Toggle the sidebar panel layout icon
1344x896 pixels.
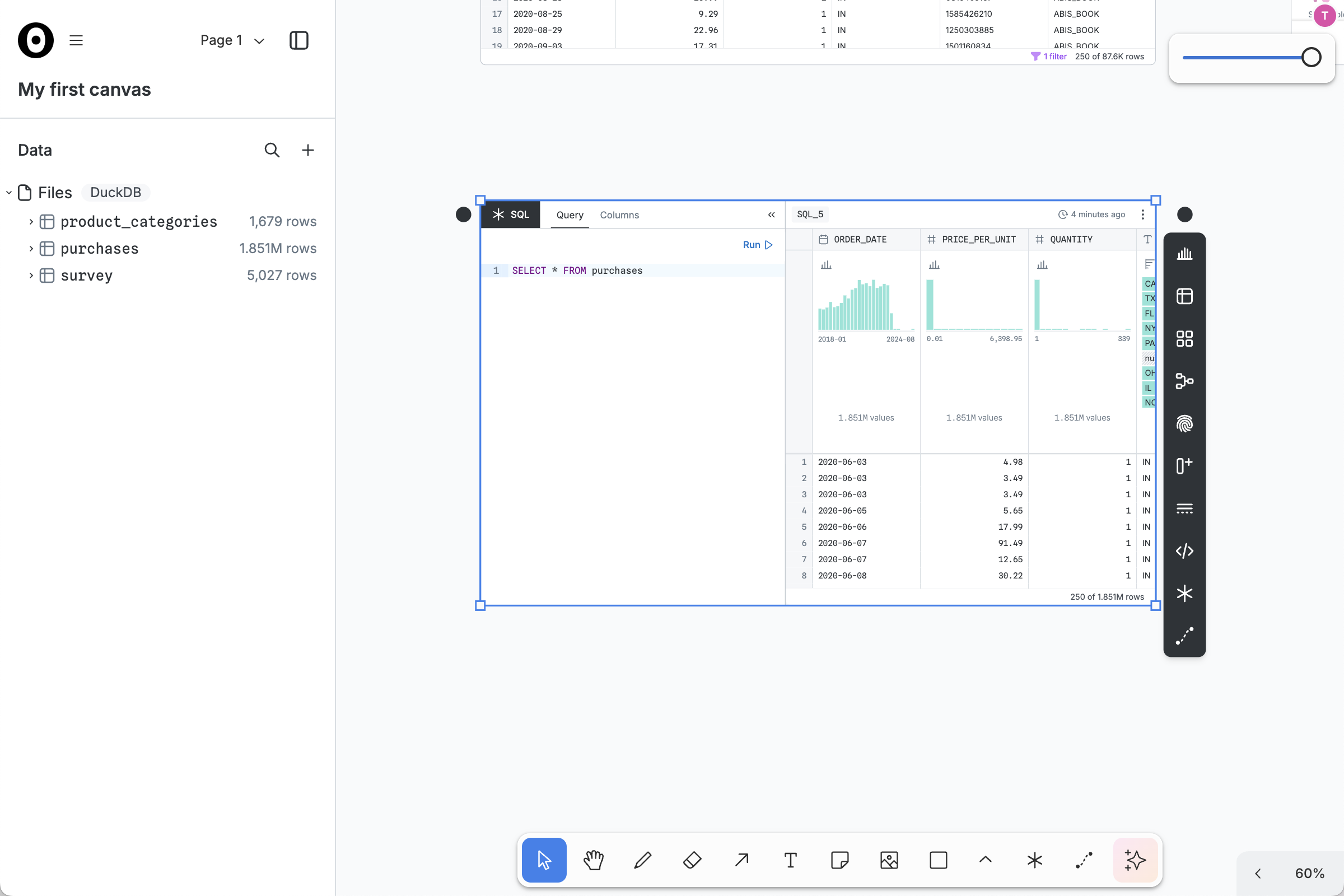click(299, 40)
